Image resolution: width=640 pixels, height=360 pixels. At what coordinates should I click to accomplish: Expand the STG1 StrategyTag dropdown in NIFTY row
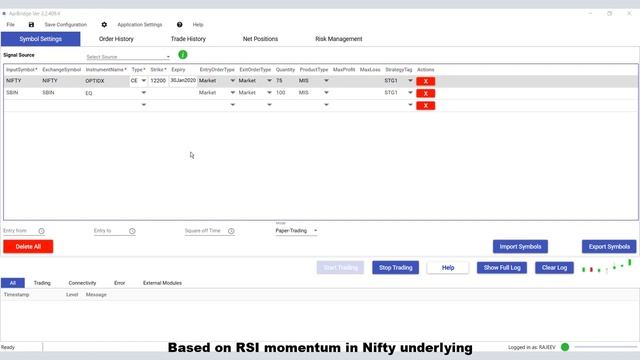click(x=410, y=81)
